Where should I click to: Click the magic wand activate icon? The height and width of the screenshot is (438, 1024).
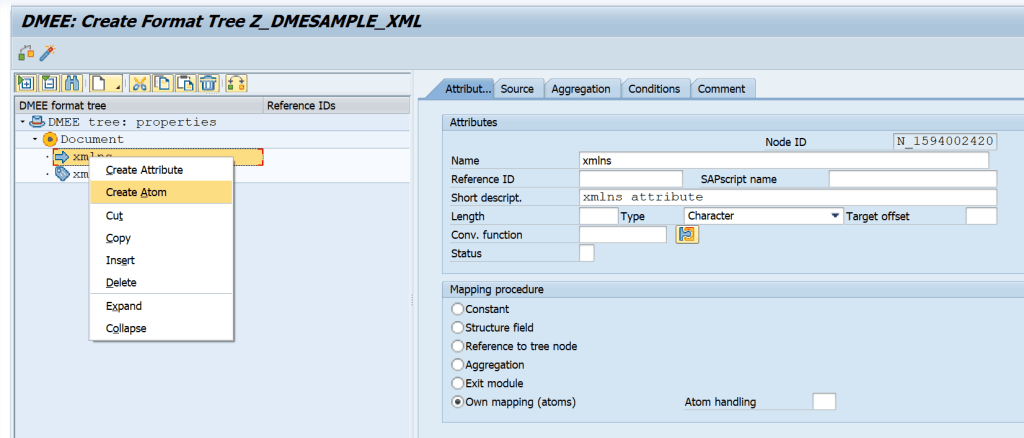[47, 52]
